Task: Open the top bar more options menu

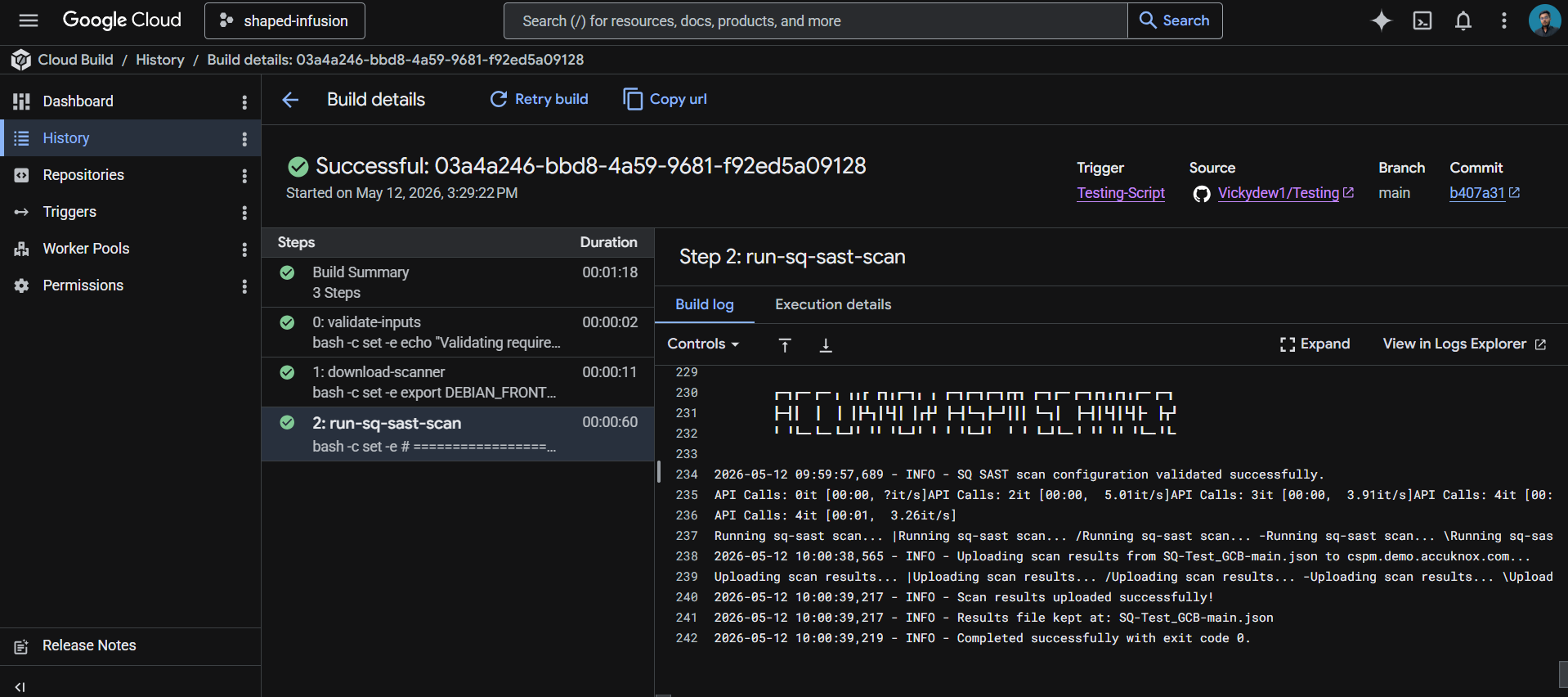Action: click(1503, 20)
